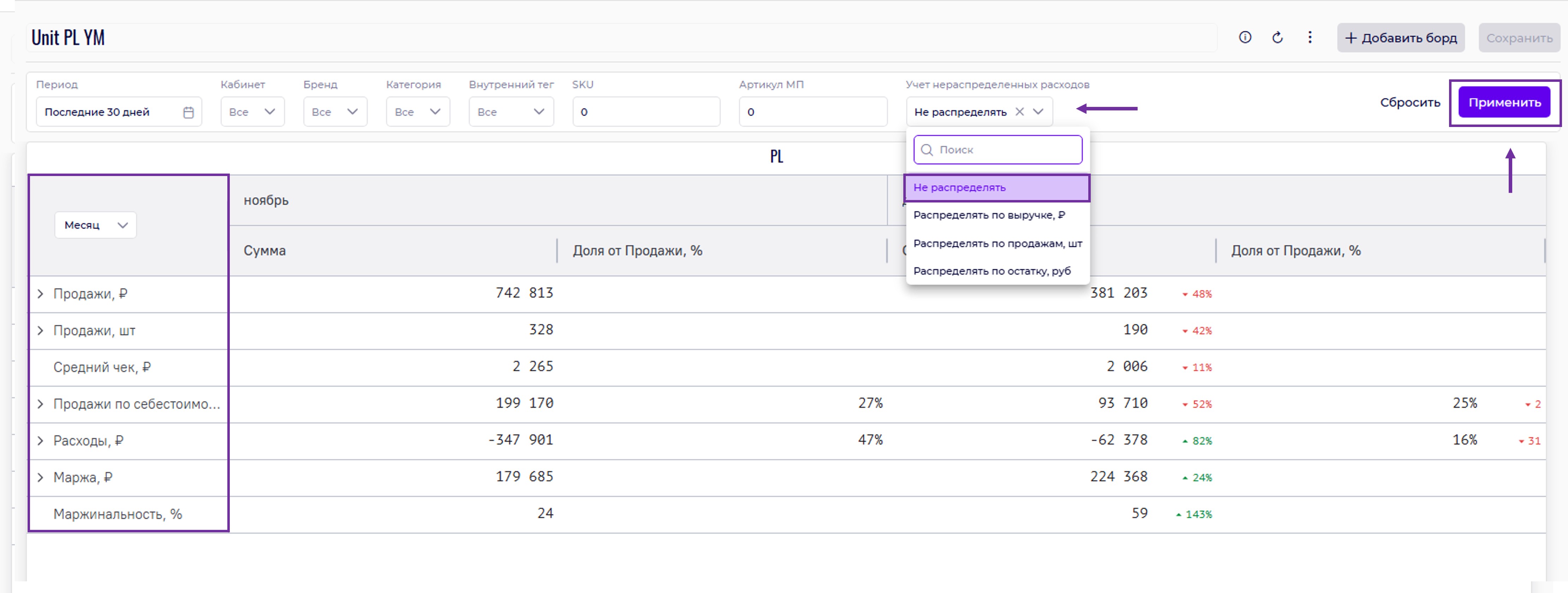
Task: Click the info icon near the title
Action: pos(1245,38)
